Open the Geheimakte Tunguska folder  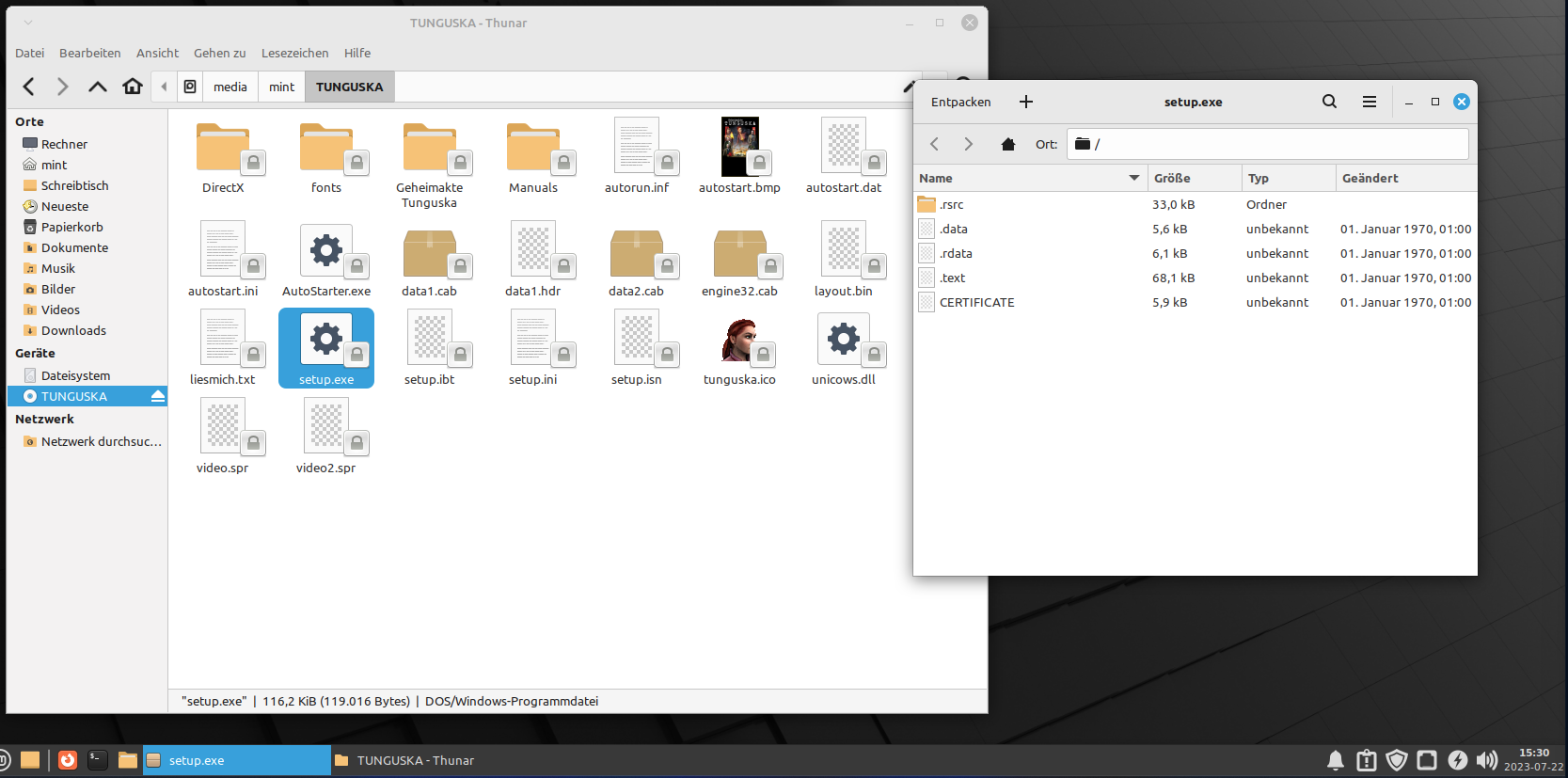(430, 165)
